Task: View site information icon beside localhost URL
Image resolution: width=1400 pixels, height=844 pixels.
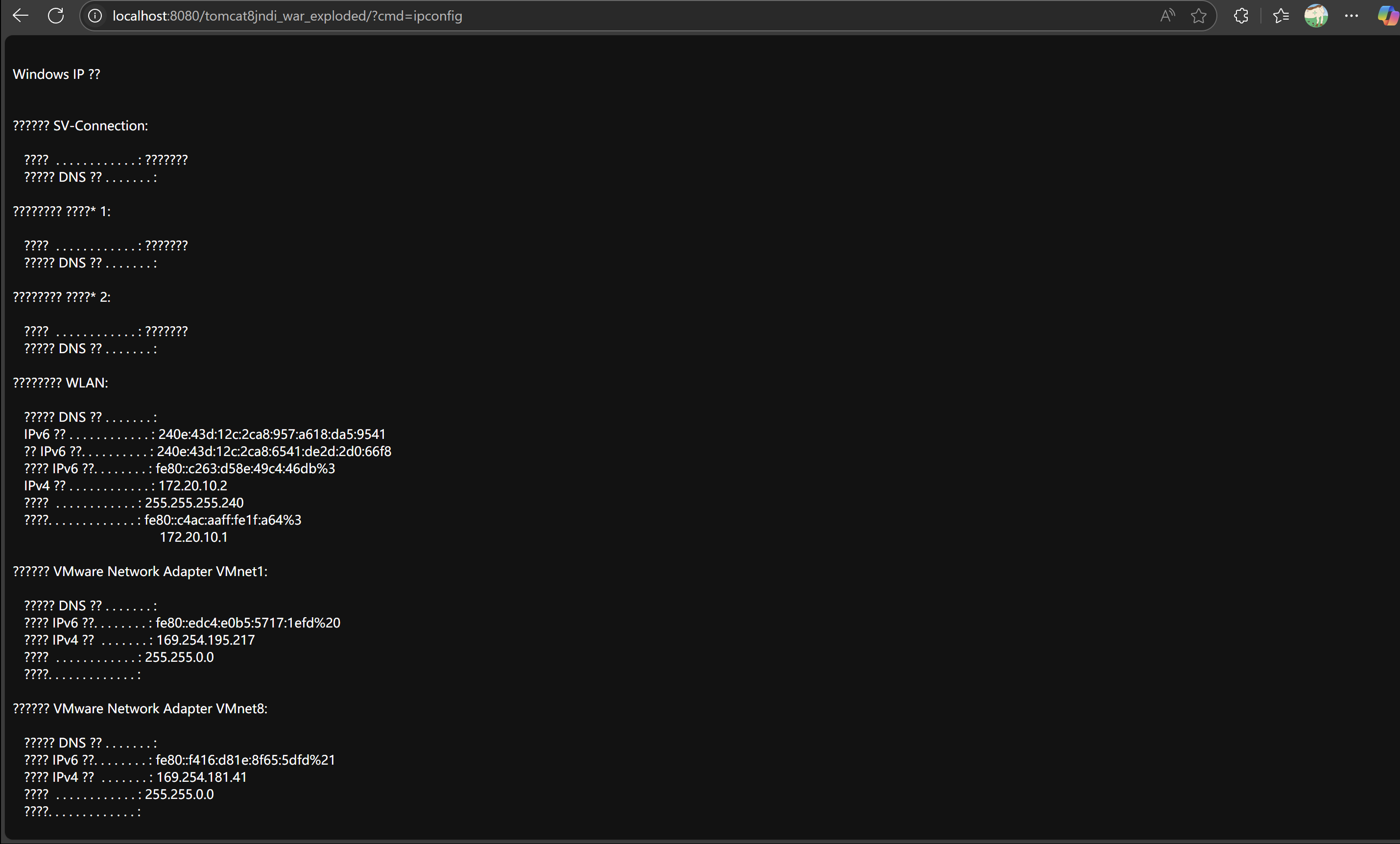Action: [x=95, y=16]
